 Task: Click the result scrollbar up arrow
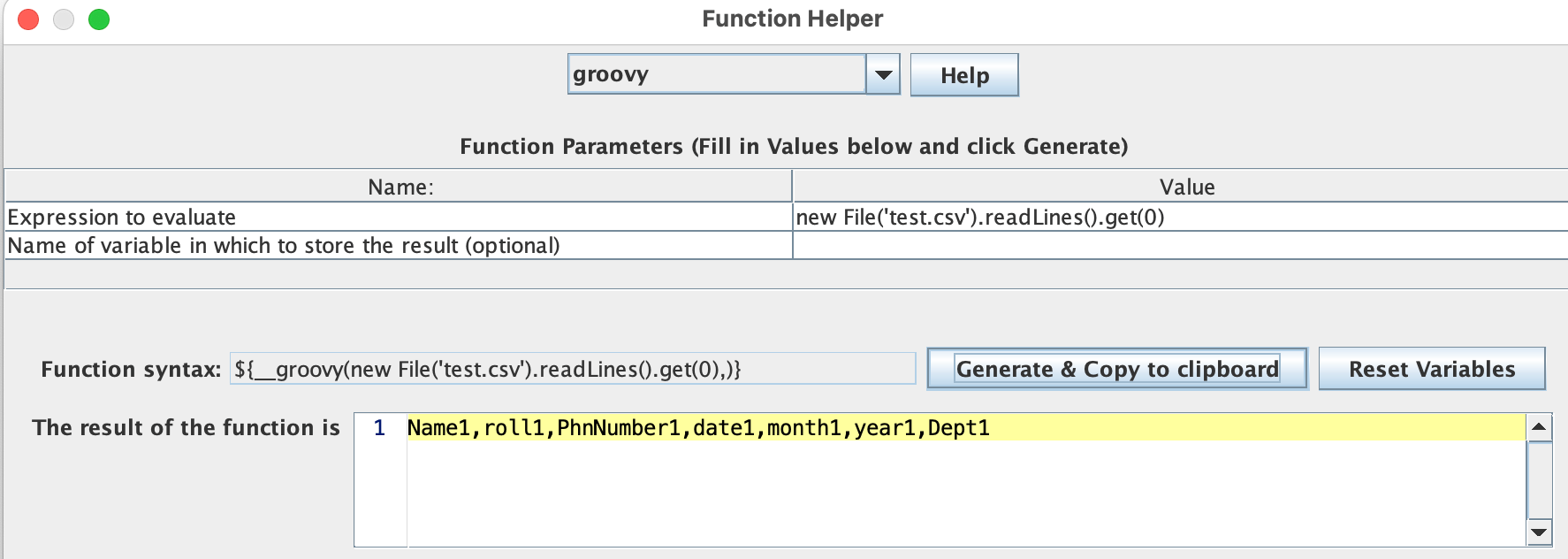[1539, 427]
